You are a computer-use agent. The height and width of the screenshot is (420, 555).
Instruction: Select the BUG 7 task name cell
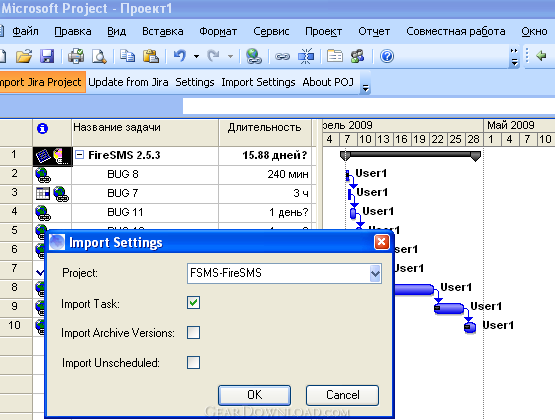145,193
